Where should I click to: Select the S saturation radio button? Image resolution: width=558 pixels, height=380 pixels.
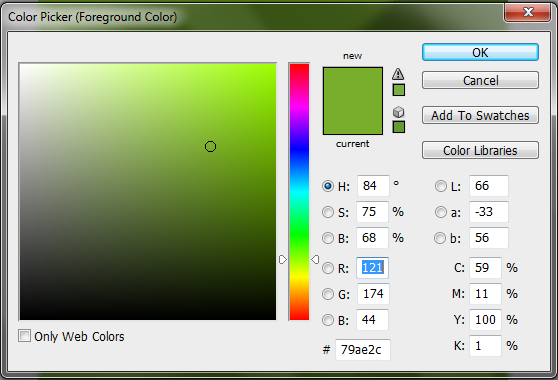[327, 212]
